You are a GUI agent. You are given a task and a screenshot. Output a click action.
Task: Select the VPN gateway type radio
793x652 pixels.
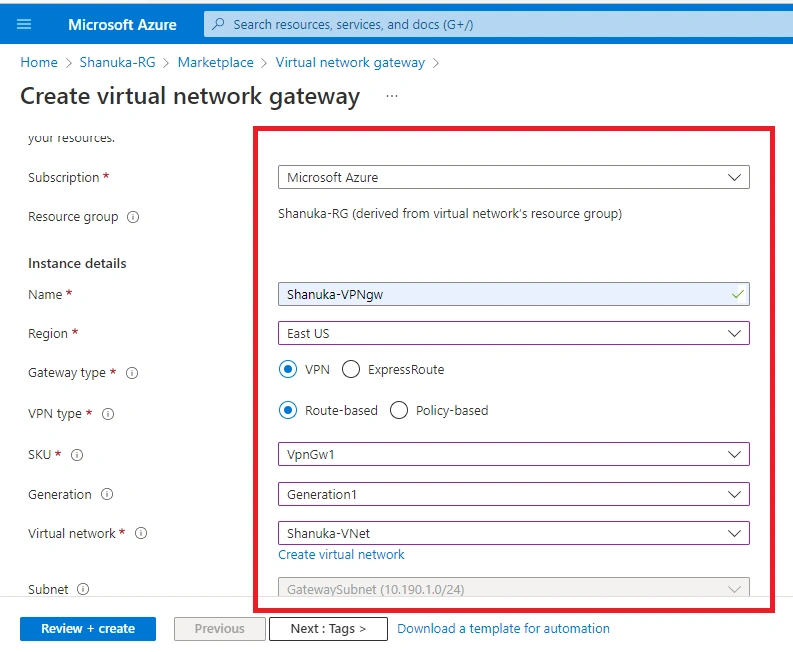click(x=288, y=369)
